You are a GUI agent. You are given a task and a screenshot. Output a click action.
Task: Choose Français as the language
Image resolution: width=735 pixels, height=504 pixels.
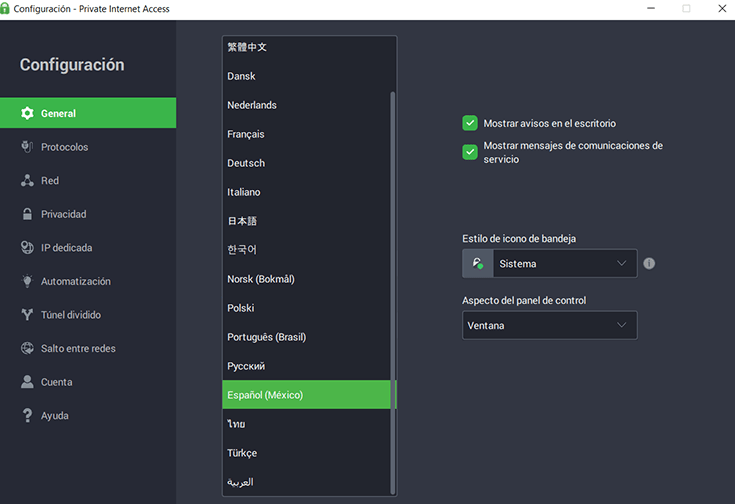tap(306, 134)
